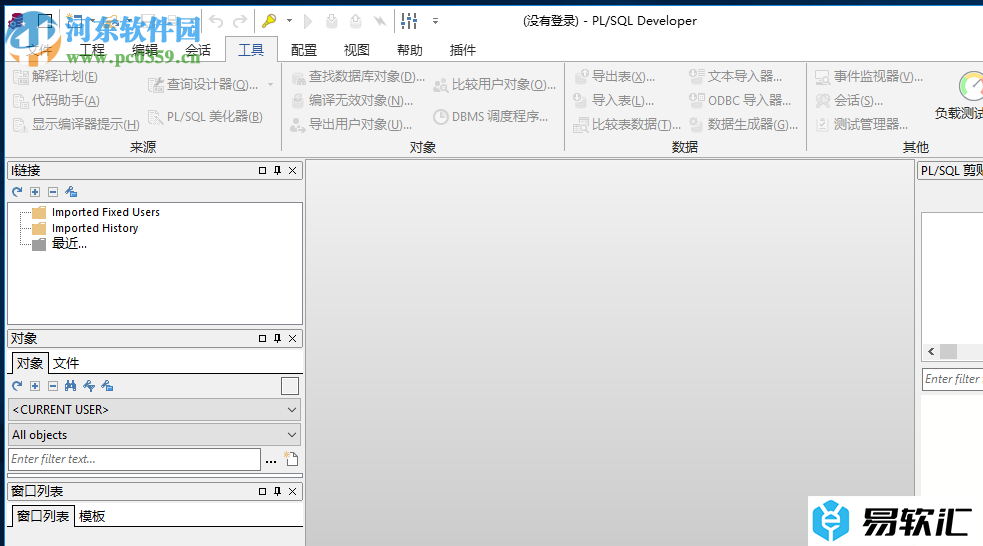The height and width of the screenshot is (546, 983).
Task: Click 导出用户对象(U) in the ribbon
Action: (351, 124)
